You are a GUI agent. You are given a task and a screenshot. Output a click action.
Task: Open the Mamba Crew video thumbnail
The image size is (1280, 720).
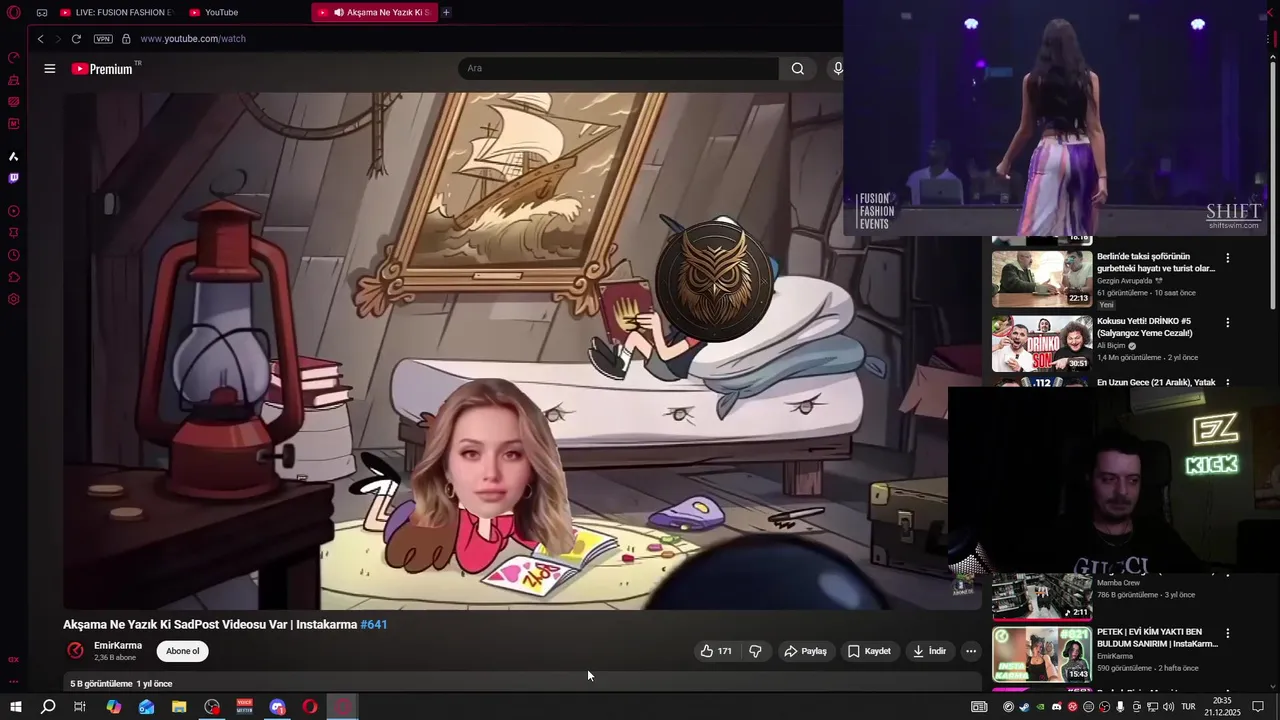(1041, 597)
